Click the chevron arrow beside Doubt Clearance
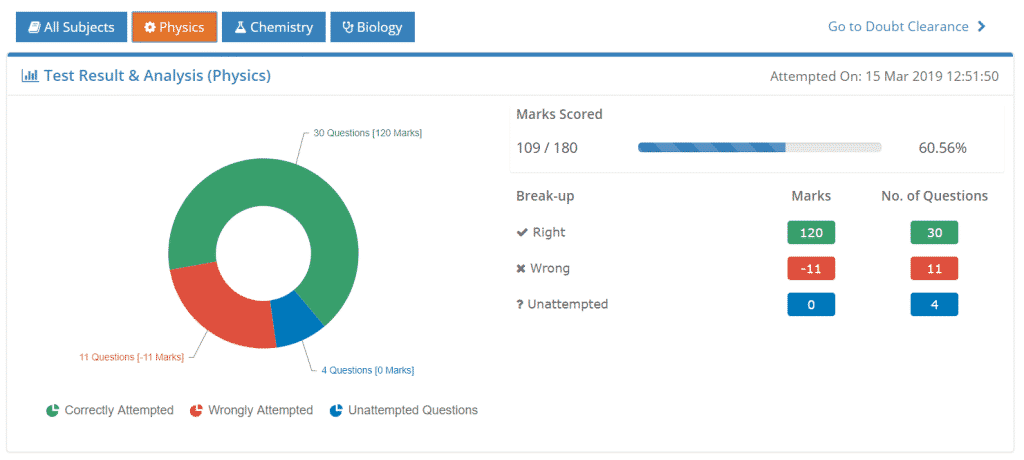The width and height of the screenshot is (1024, 460). [x=982, y=27]
